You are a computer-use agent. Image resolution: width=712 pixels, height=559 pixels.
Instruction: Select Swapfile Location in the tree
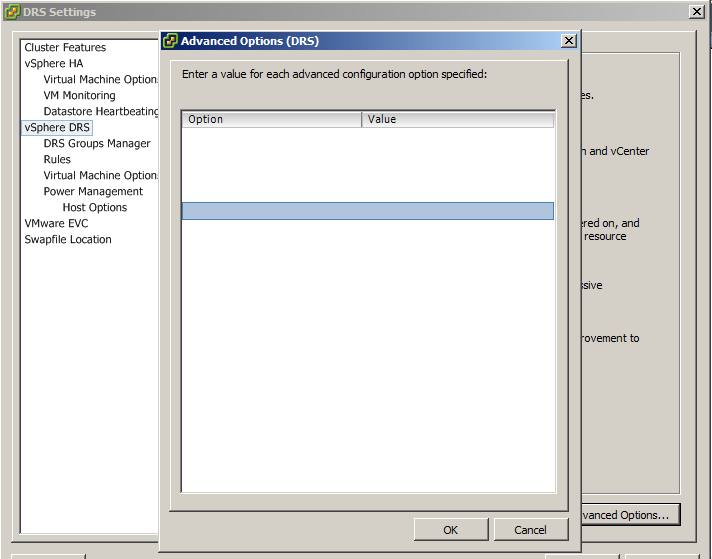coord(68,239)
